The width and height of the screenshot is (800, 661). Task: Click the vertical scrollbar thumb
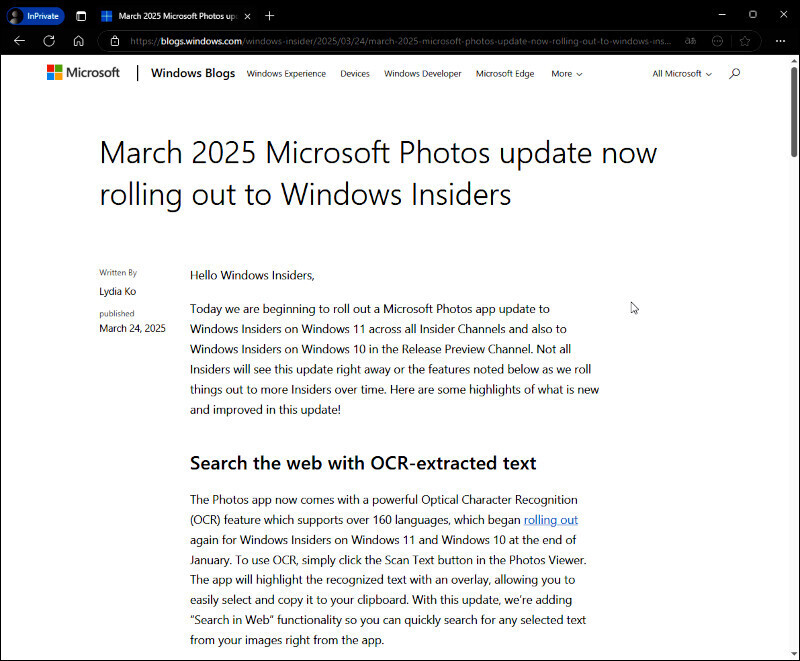pyautogui.click(x=794, y=112)
